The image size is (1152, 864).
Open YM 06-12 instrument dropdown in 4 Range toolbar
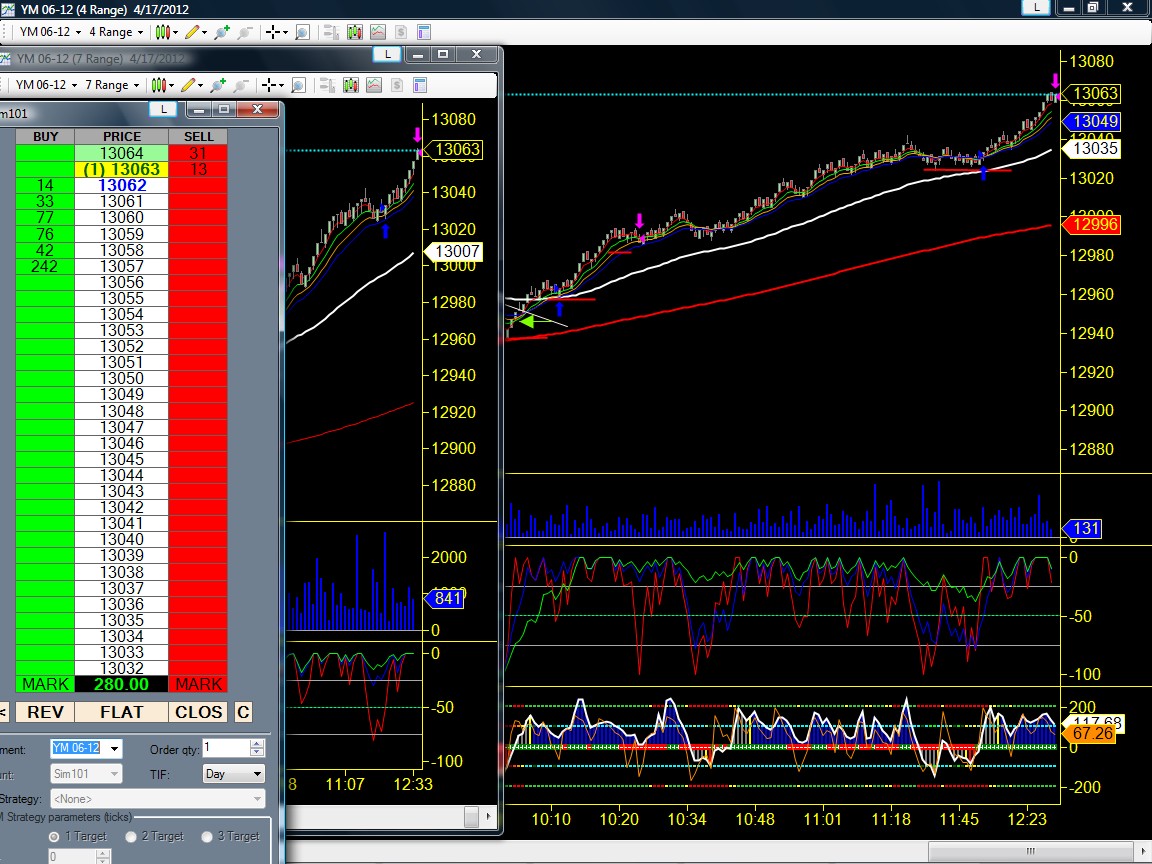[x=50, y=32]
